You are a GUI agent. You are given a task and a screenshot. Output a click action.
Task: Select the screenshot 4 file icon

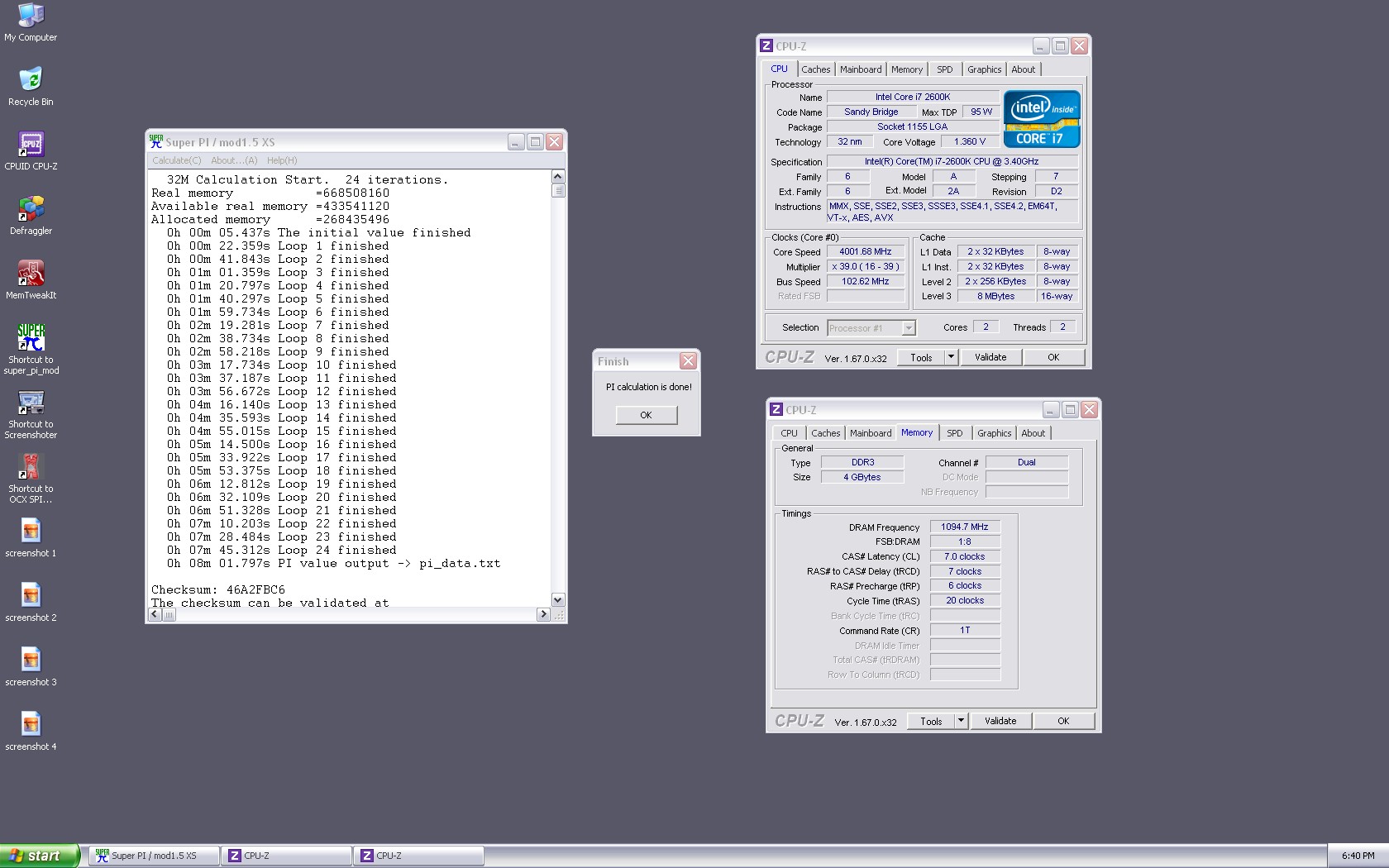click(x=31, y=732)
